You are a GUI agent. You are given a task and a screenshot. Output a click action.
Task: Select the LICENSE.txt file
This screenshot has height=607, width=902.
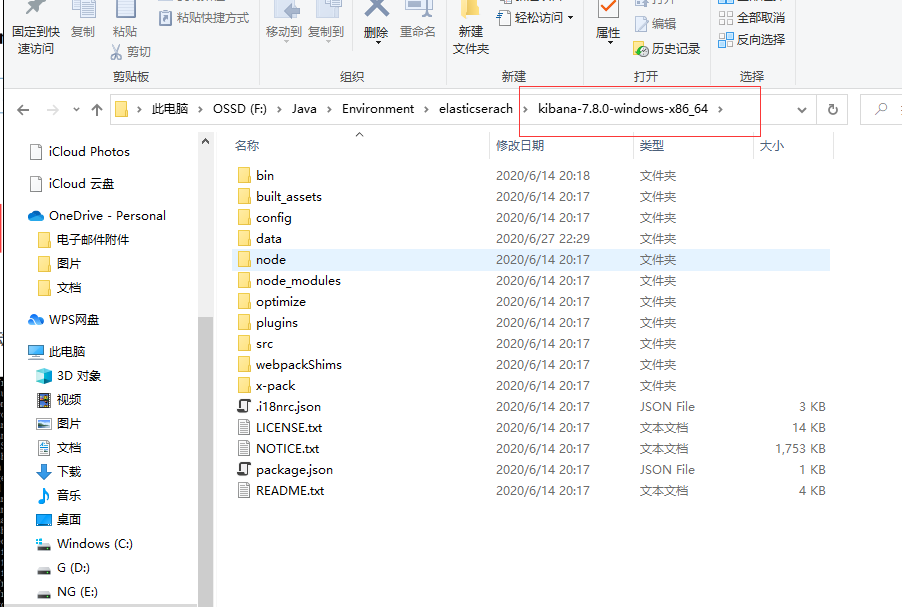[530, 427]
